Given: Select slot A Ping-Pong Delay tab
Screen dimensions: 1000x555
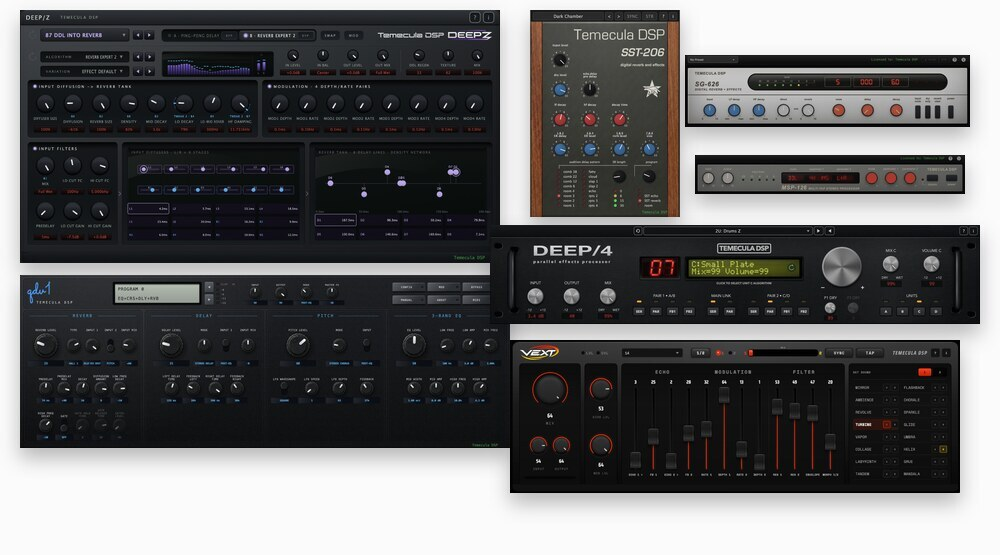Looking at the screenshot, I should (x=199, y=36).
